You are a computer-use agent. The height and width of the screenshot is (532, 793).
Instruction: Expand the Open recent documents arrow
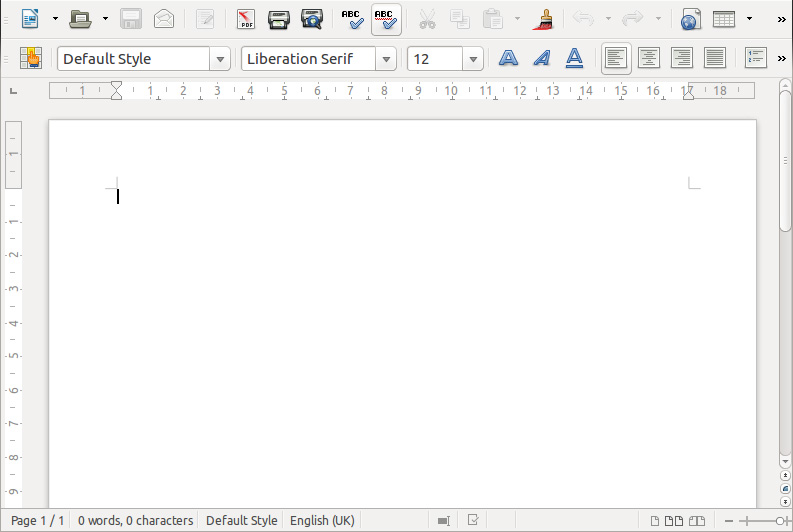pyautogui.click(x=105, y=19)
